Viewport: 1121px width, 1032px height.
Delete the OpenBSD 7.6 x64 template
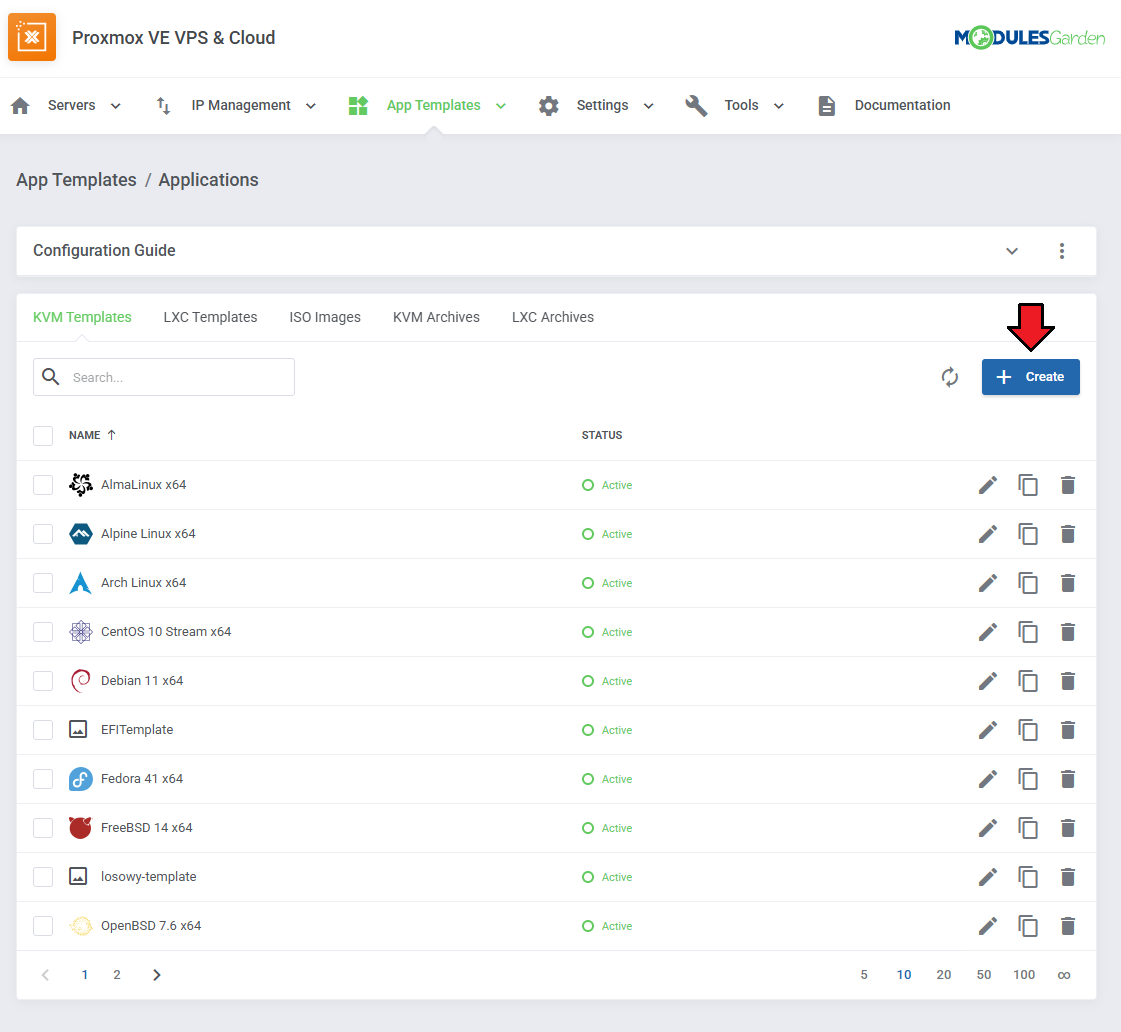pyautogui.click(x=1067, y=926)
